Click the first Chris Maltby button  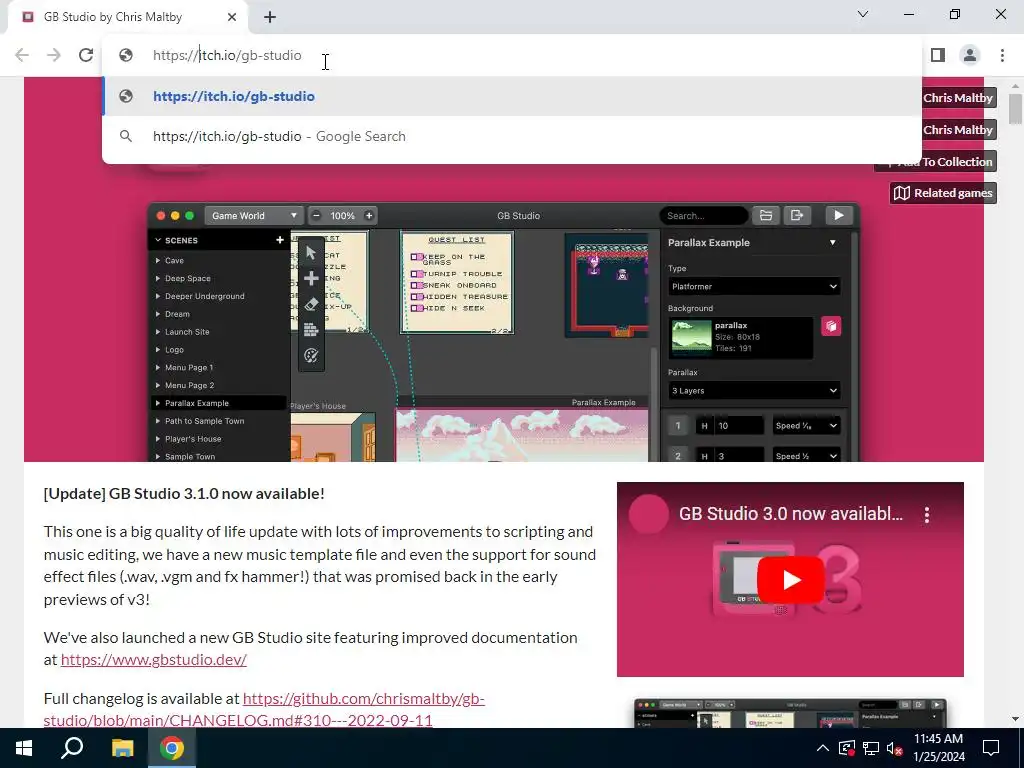click(x=957, y=98)
